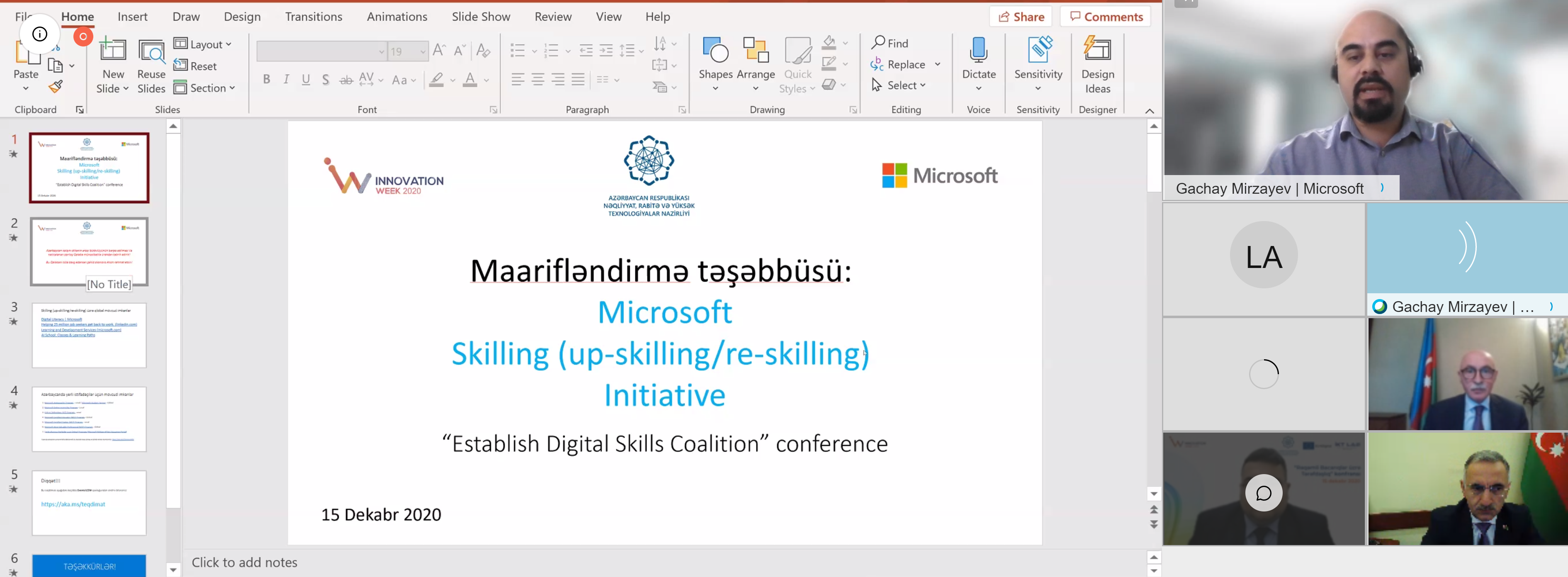The image size is (1568, 577).
Task: Open Change Case dropdown
Action: click(x=404, y=80)
